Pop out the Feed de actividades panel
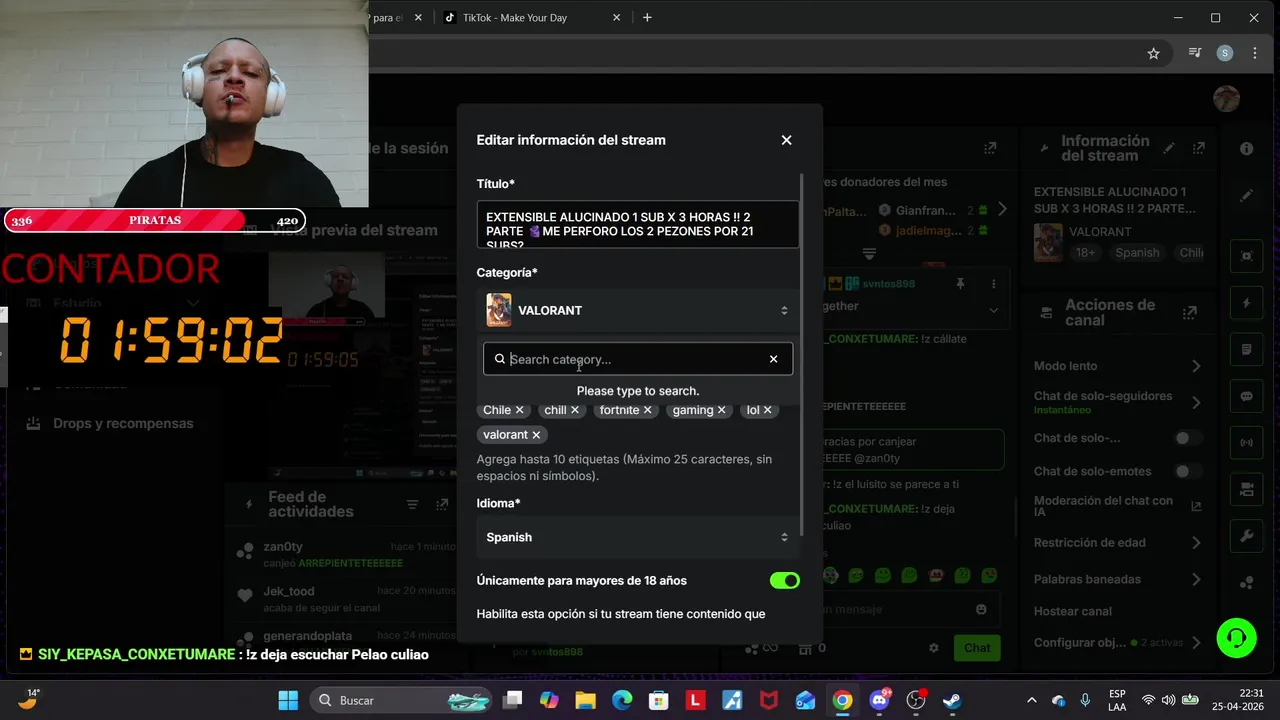The height and width of the screenshot is (720, 1280). [x=442, y=505]
